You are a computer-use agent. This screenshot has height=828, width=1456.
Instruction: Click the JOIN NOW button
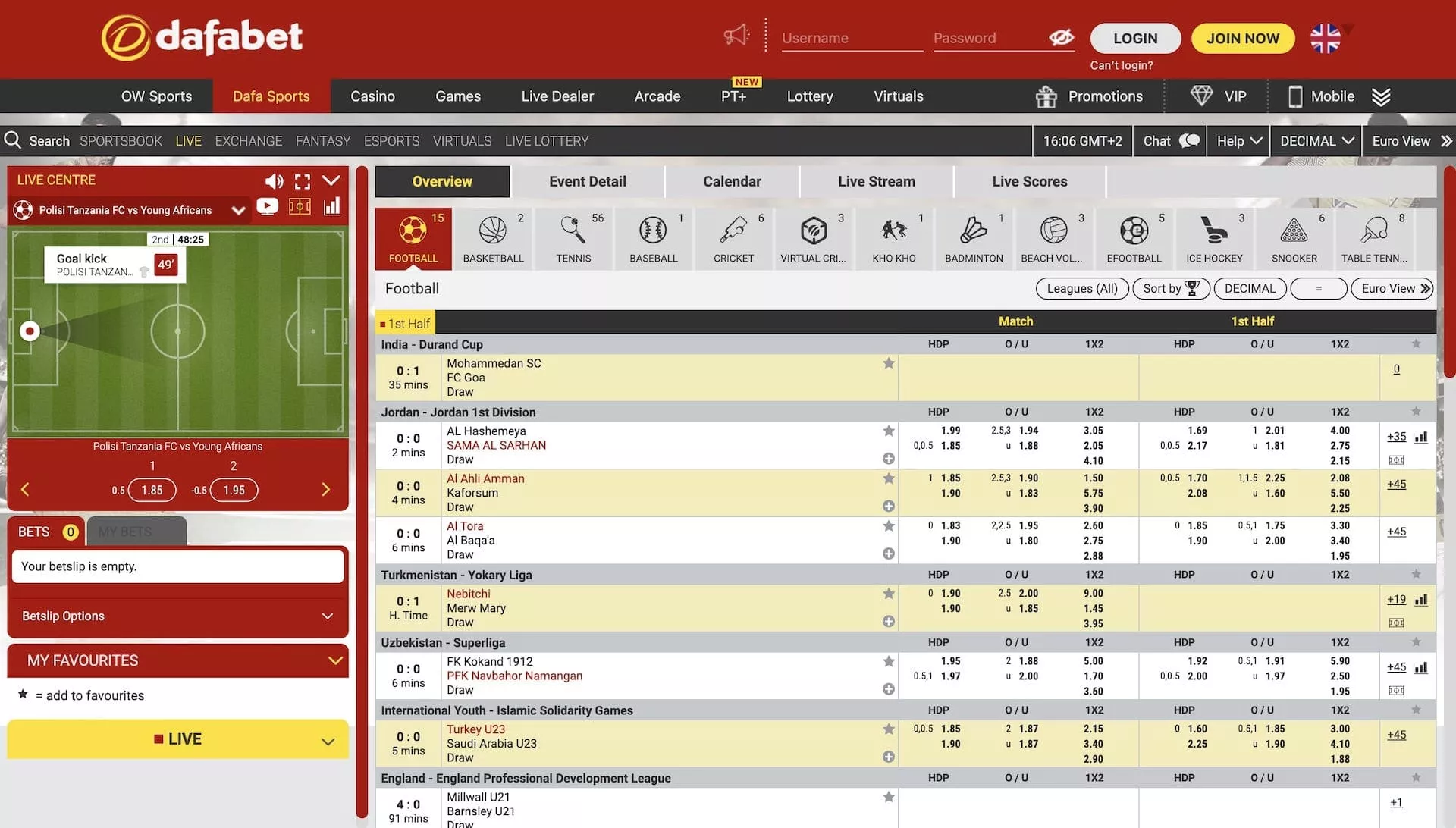(x=1242, y=39)
